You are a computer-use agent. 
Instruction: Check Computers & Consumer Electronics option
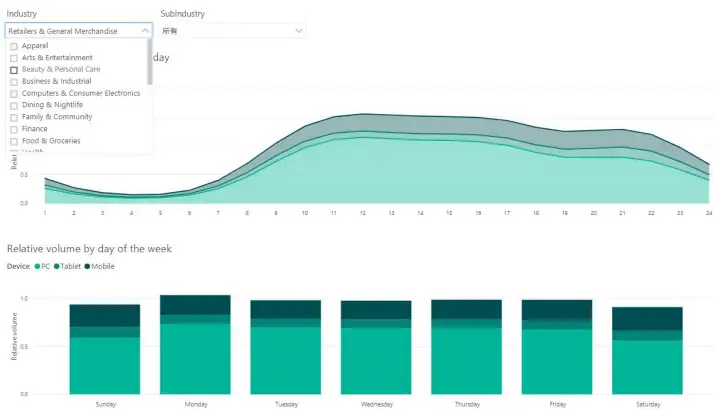click(14, 93)
